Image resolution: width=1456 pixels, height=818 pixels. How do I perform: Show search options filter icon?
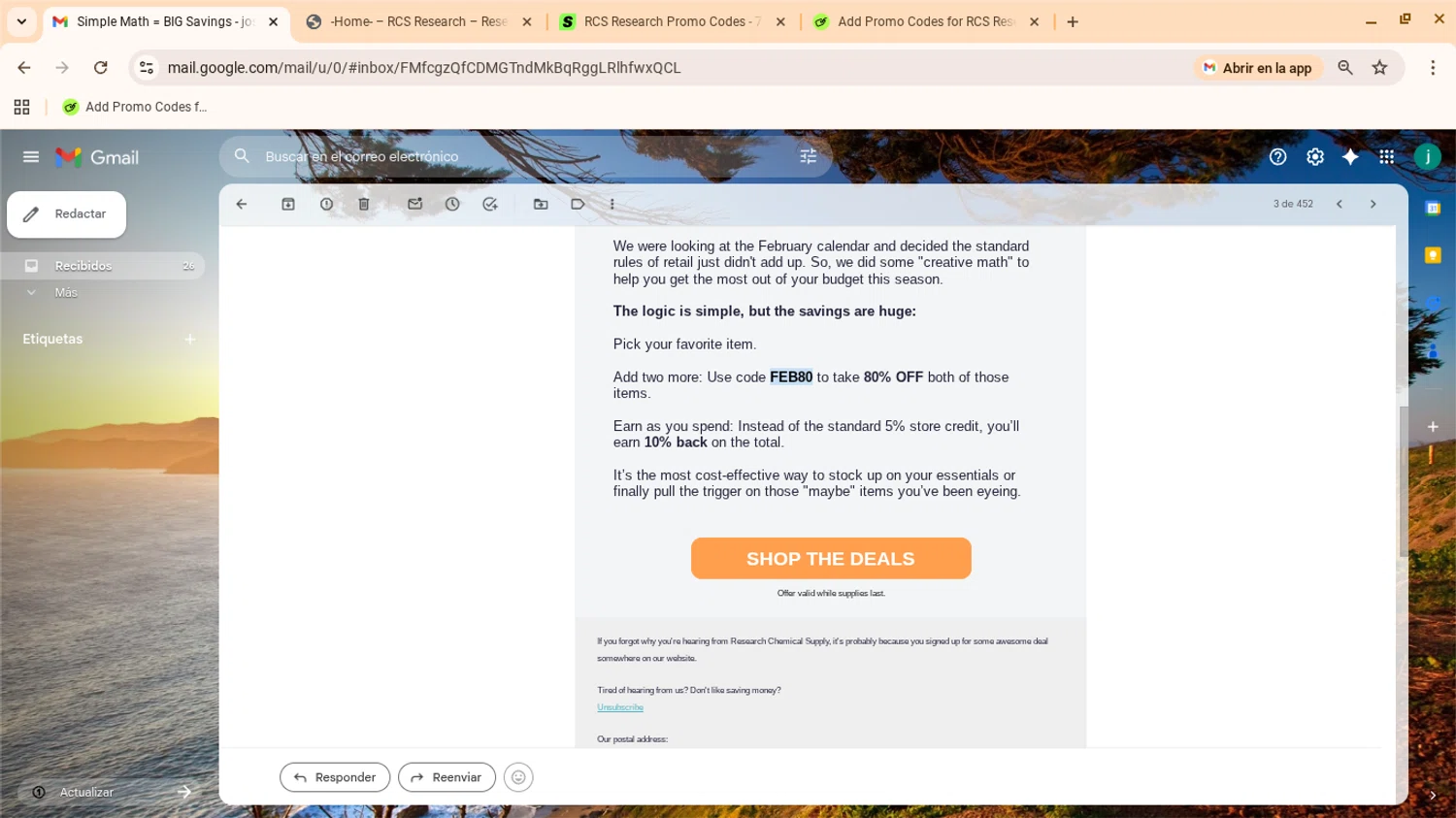coord(808,156)
